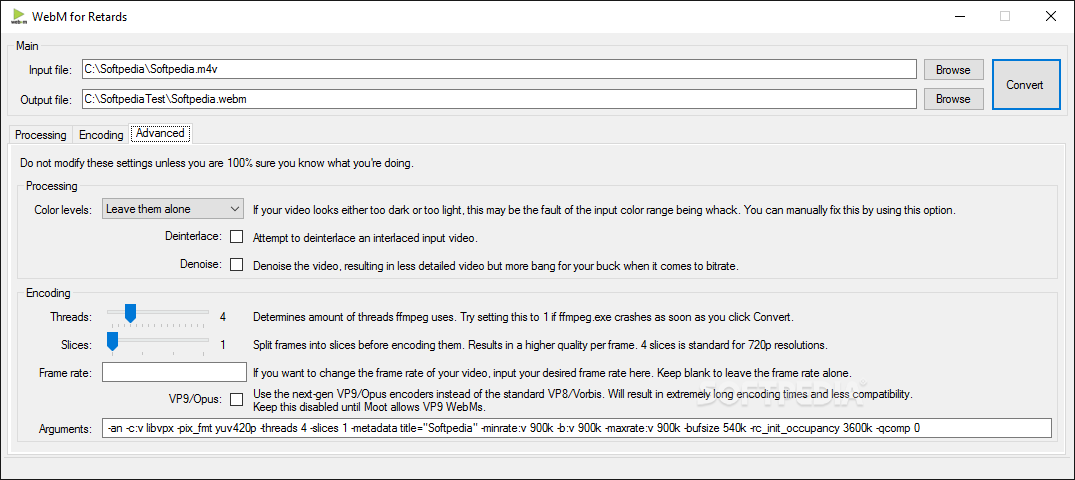Switch to the Processing tab

click(x=40, y=135)
